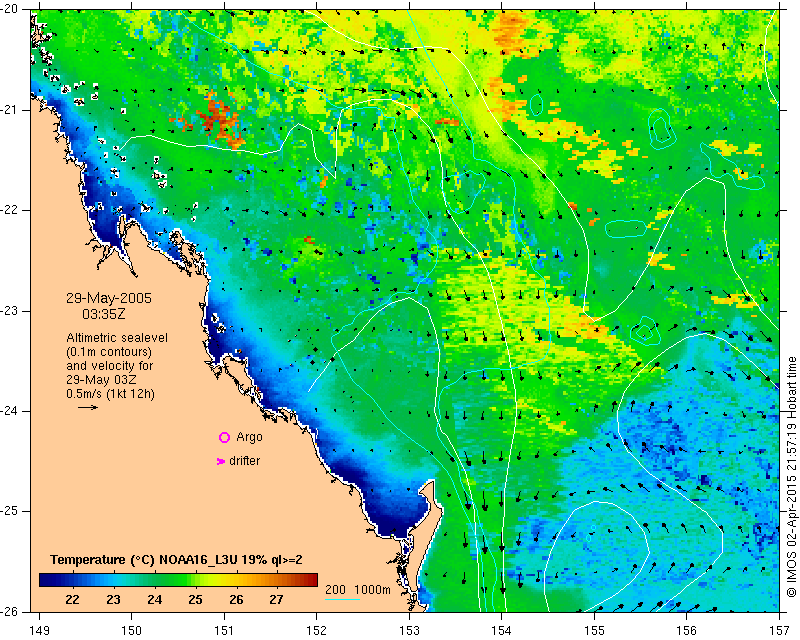Click the latitude axis label -24
The width and height of the screenshot is (800, 640).
(x=9, y=411)
